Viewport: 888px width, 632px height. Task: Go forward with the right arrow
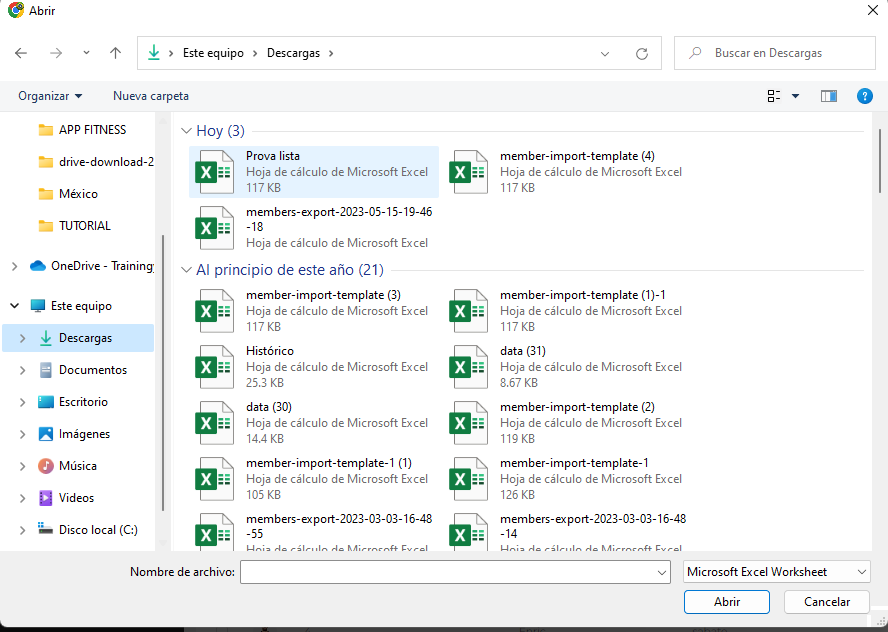[x=56, y=53]
